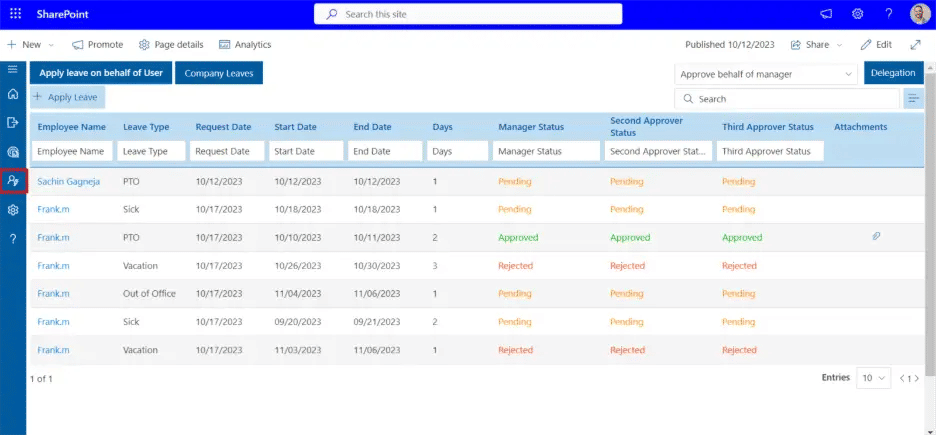Open the Sachin Gagneja employee link
The height and width of the screenshot is (435, 936).
69,182
